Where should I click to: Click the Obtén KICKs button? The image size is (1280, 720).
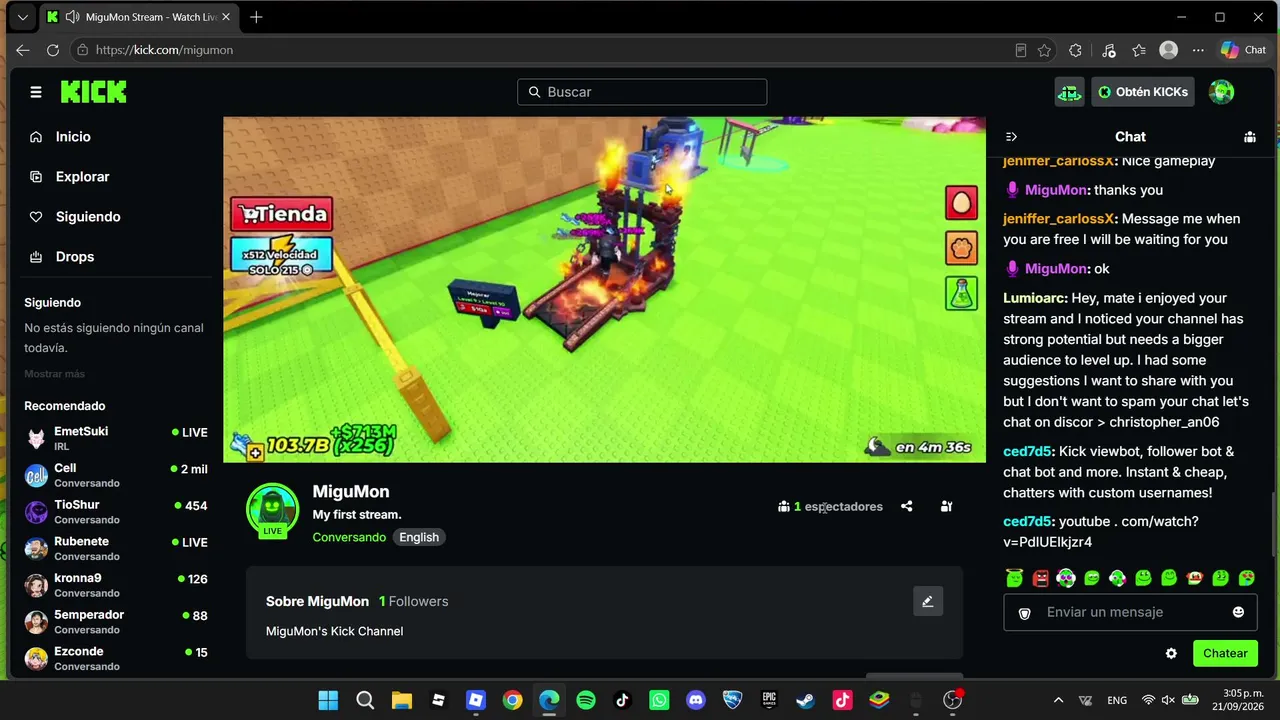pos(1143,92)
